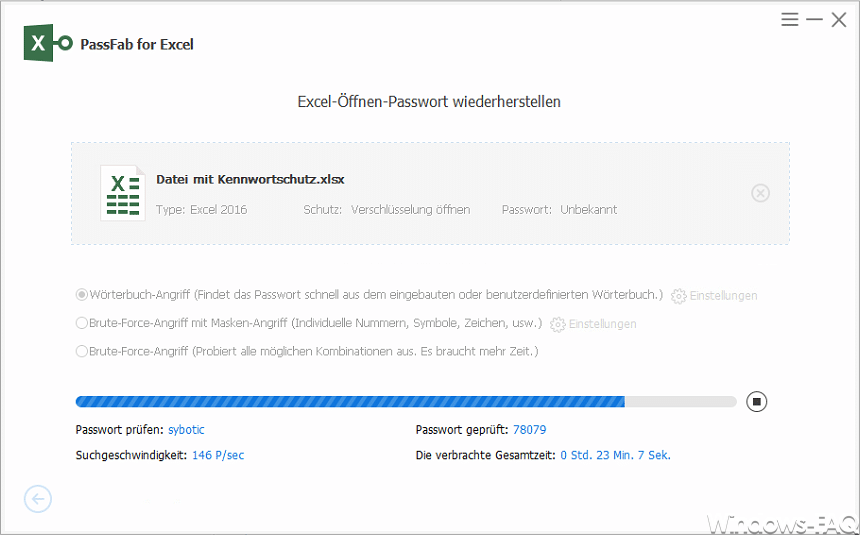Image resolution: width=860 pixels, height=535 pixels.
Task: Open the hamburger menu icon
Action: point(789,20)
